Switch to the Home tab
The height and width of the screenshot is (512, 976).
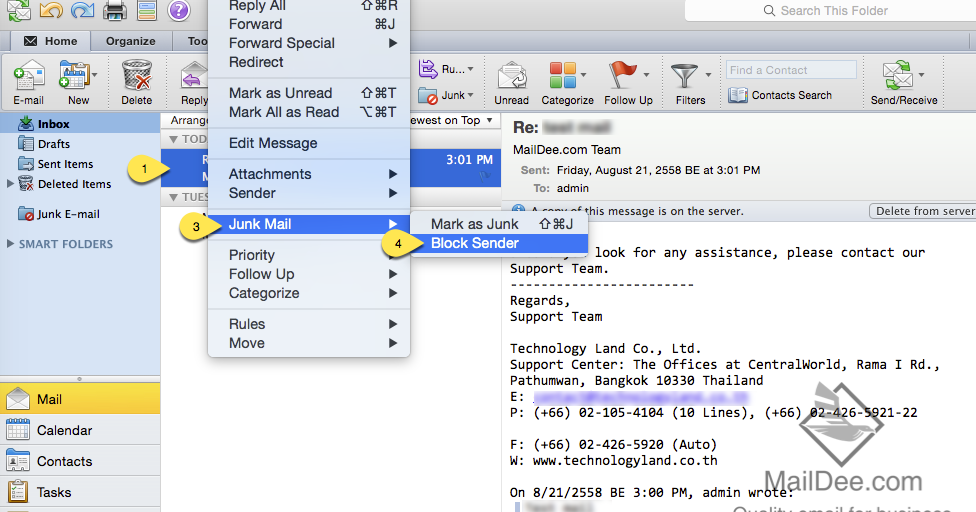point(51,41)
